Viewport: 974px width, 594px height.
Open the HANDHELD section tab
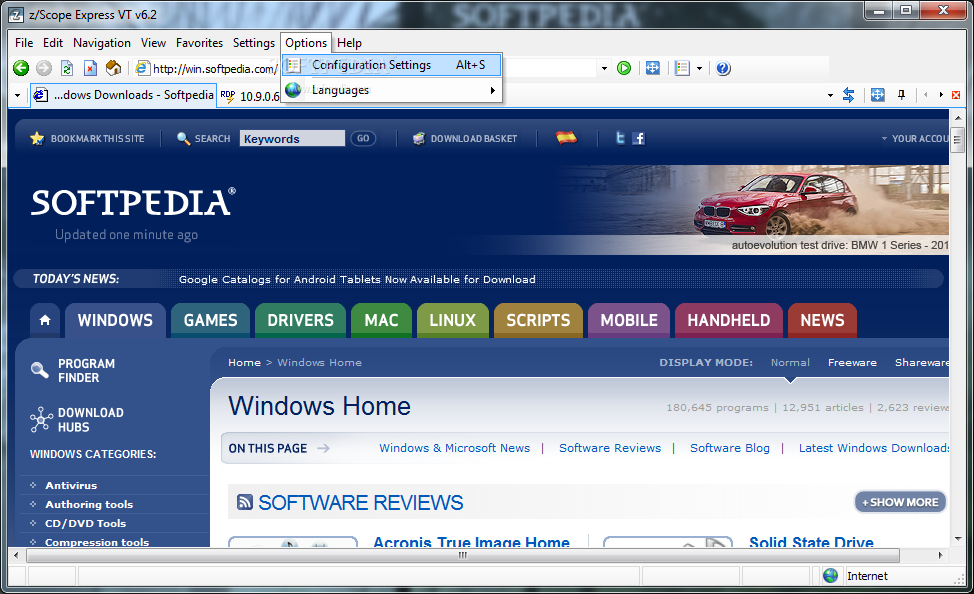point(729,320)
